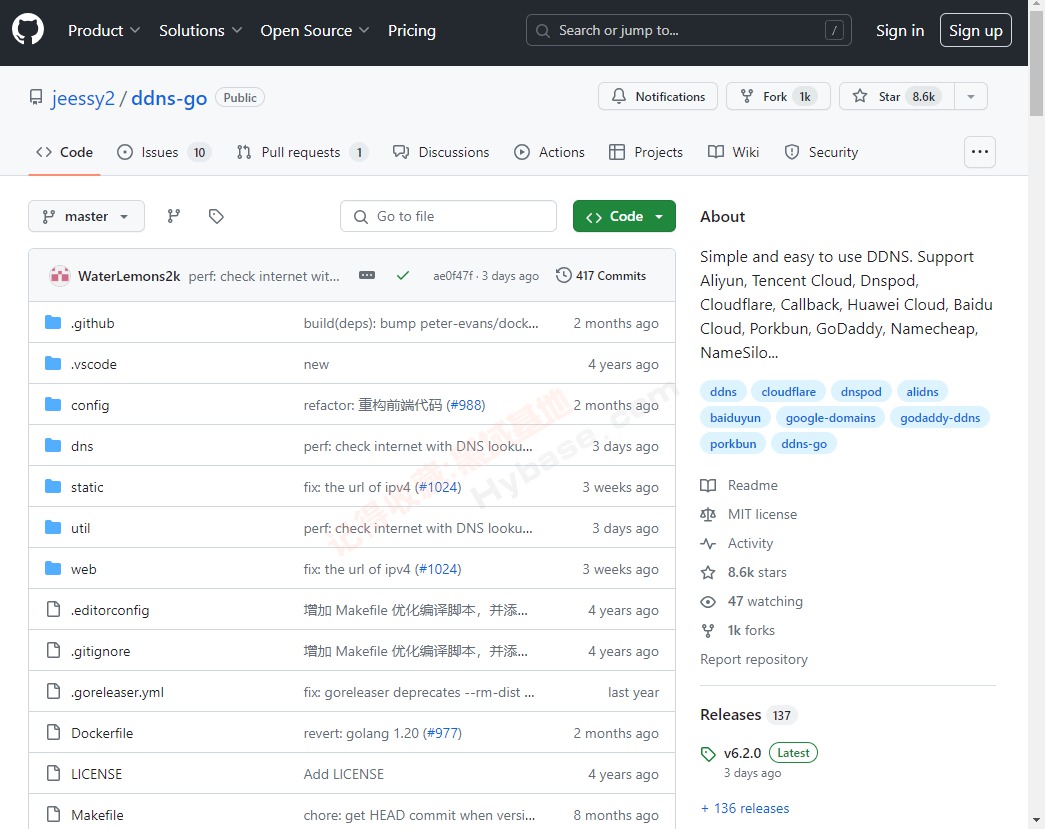Viewport: 1045px width, 829px height.
Task: Open the .gitignore file name
Action: click(x=101, y=651)
